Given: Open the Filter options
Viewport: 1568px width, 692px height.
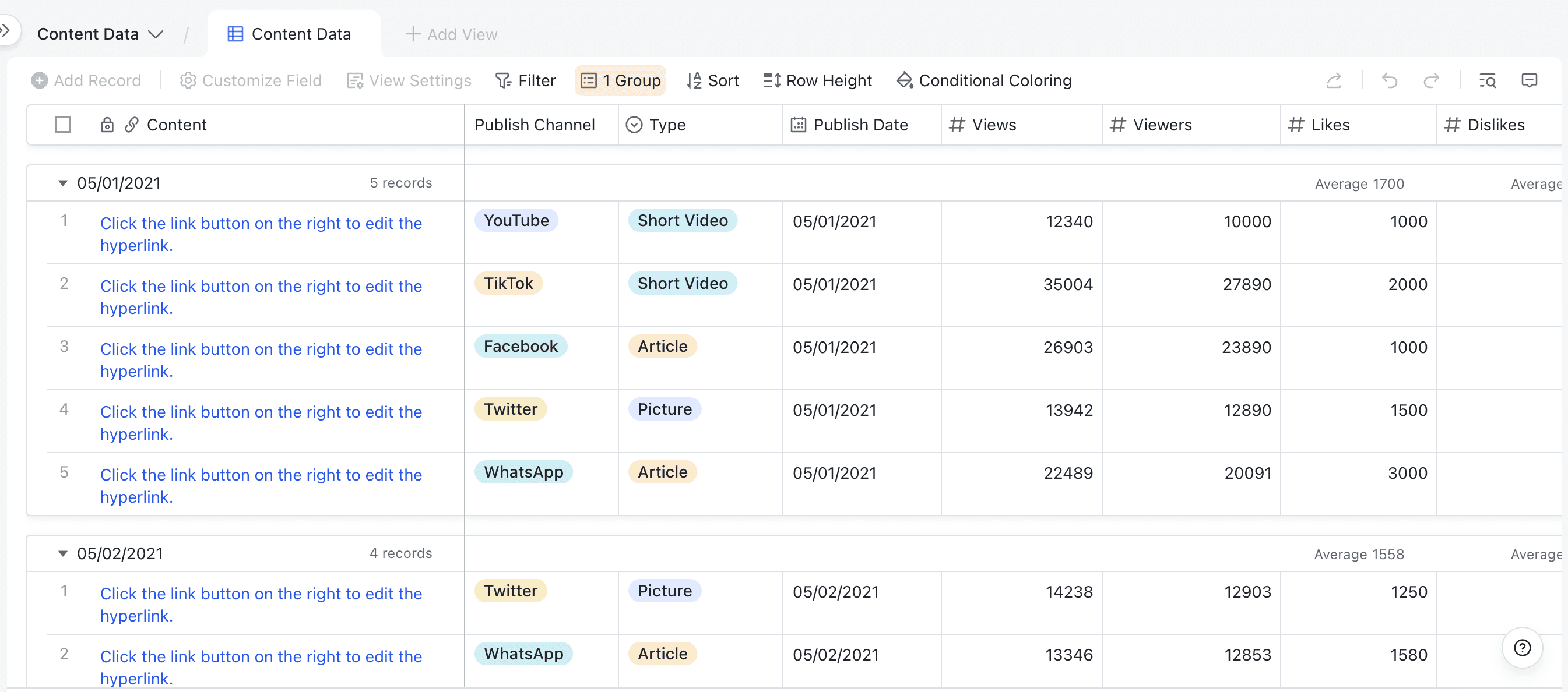Looking at the screenshot, I should click(525, 80).
